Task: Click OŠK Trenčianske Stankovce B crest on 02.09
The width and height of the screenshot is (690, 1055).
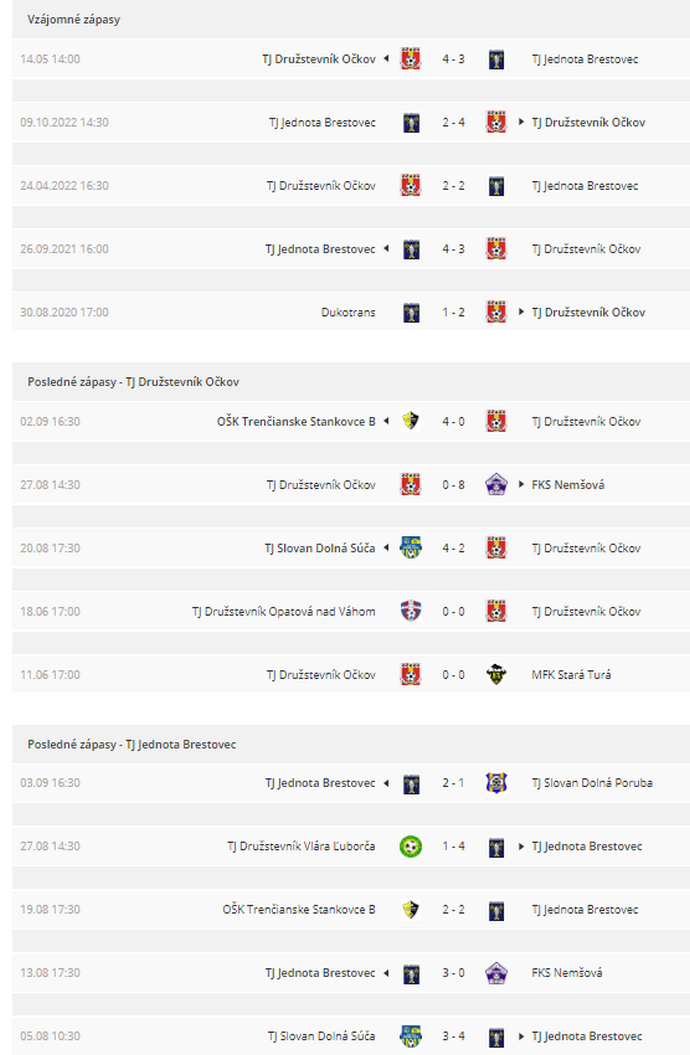Action: click(x=411, y=421)
